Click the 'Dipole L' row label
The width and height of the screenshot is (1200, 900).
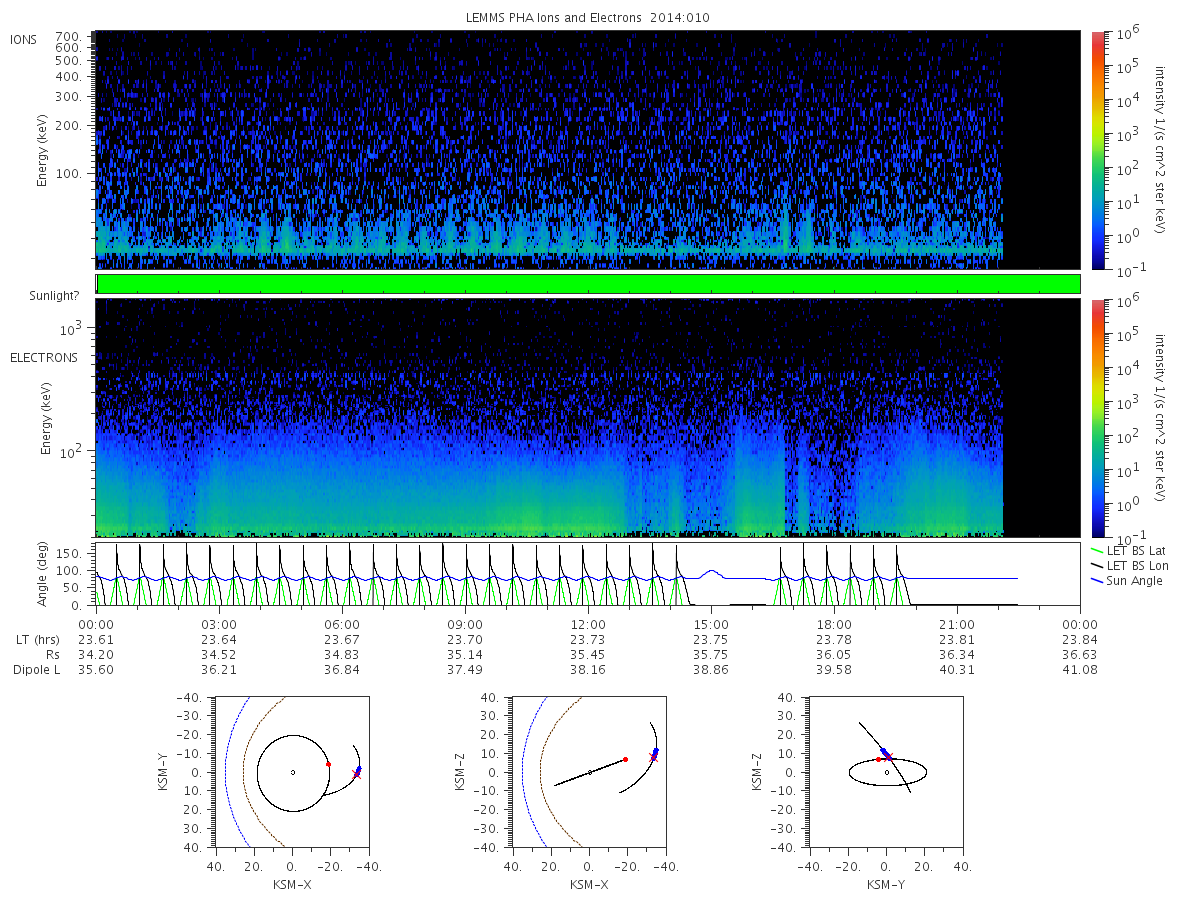coord(36,670)
